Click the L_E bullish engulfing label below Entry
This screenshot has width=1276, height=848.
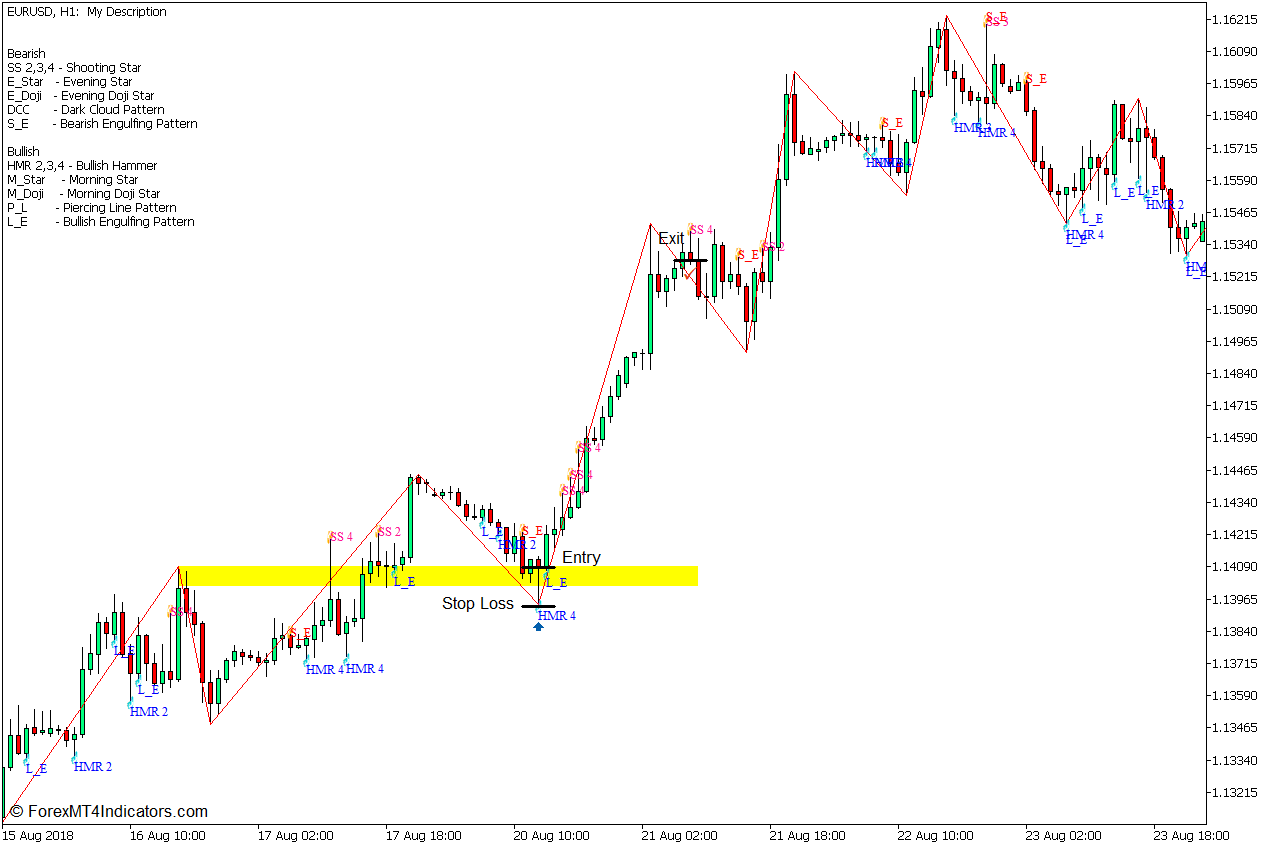click(x=559, y=581)
